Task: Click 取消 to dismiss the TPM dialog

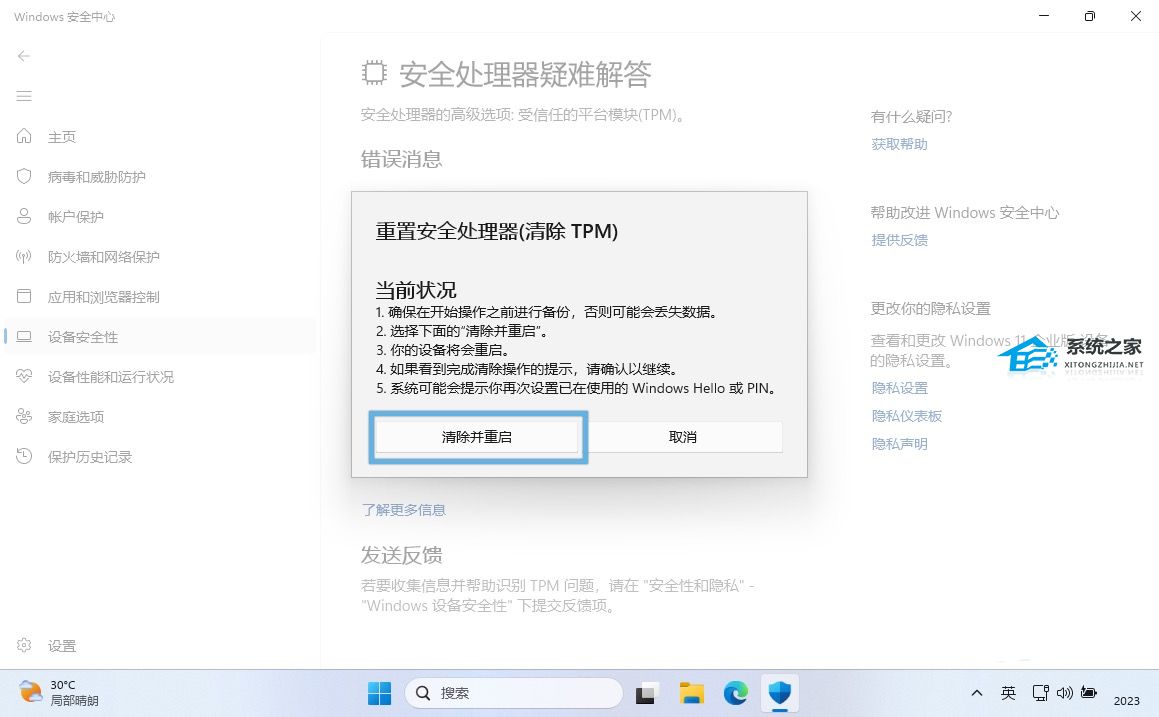Action: coord(683,436)
